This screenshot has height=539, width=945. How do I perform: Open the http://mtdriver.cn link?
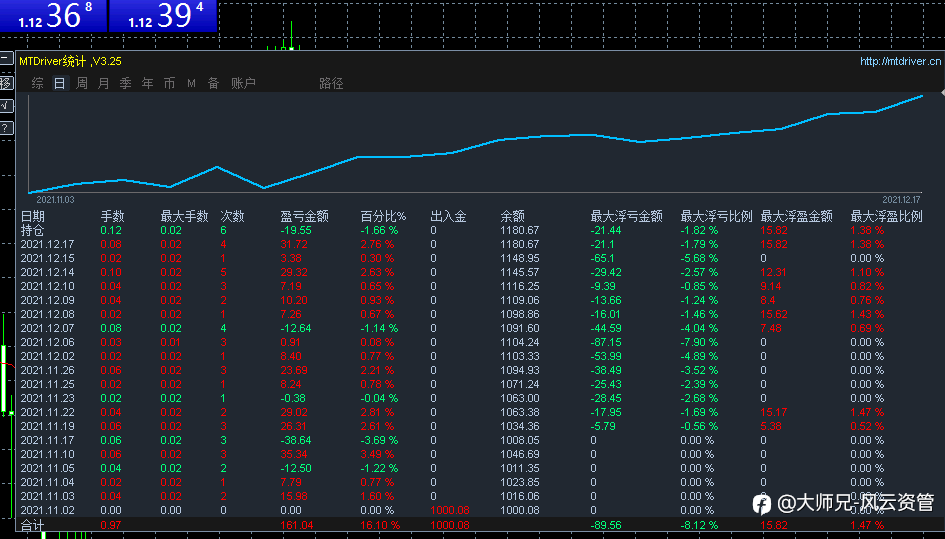tap(900, 61)
